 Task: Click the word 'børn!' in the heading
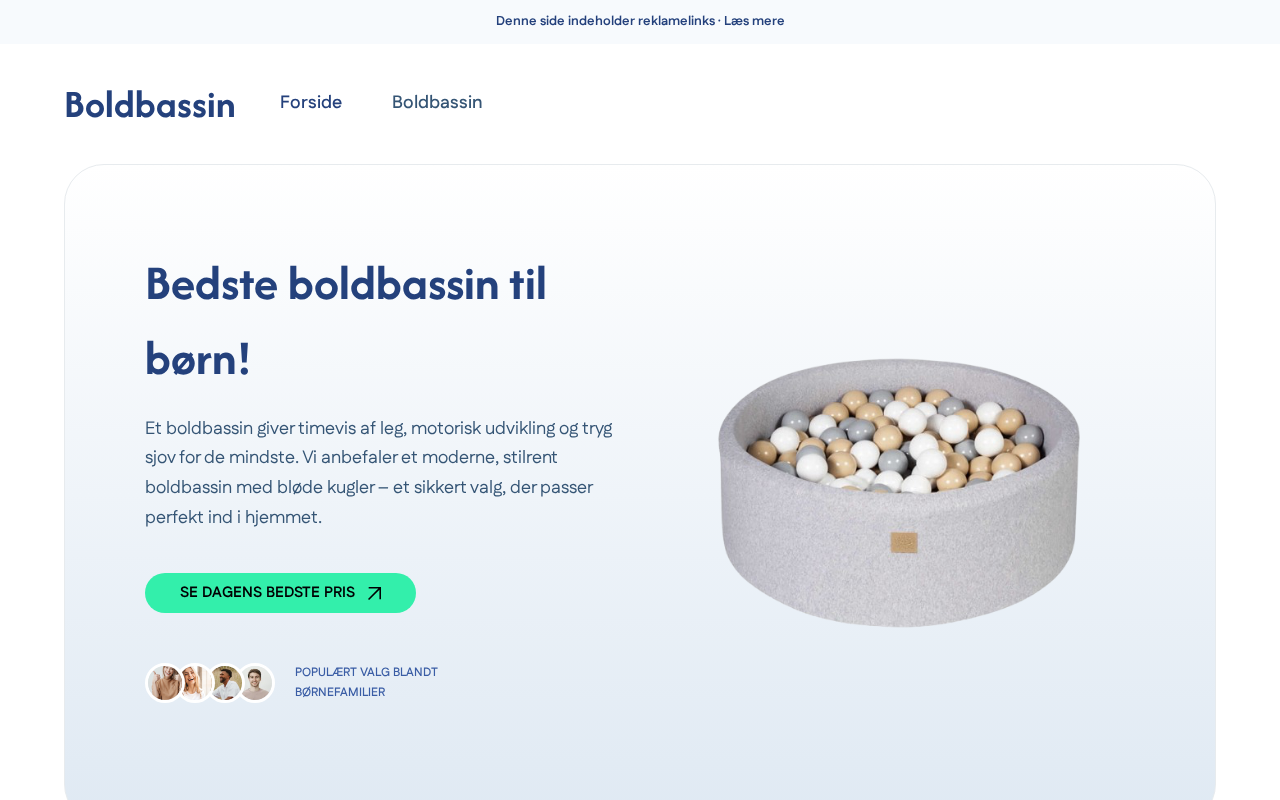(198, 359)
